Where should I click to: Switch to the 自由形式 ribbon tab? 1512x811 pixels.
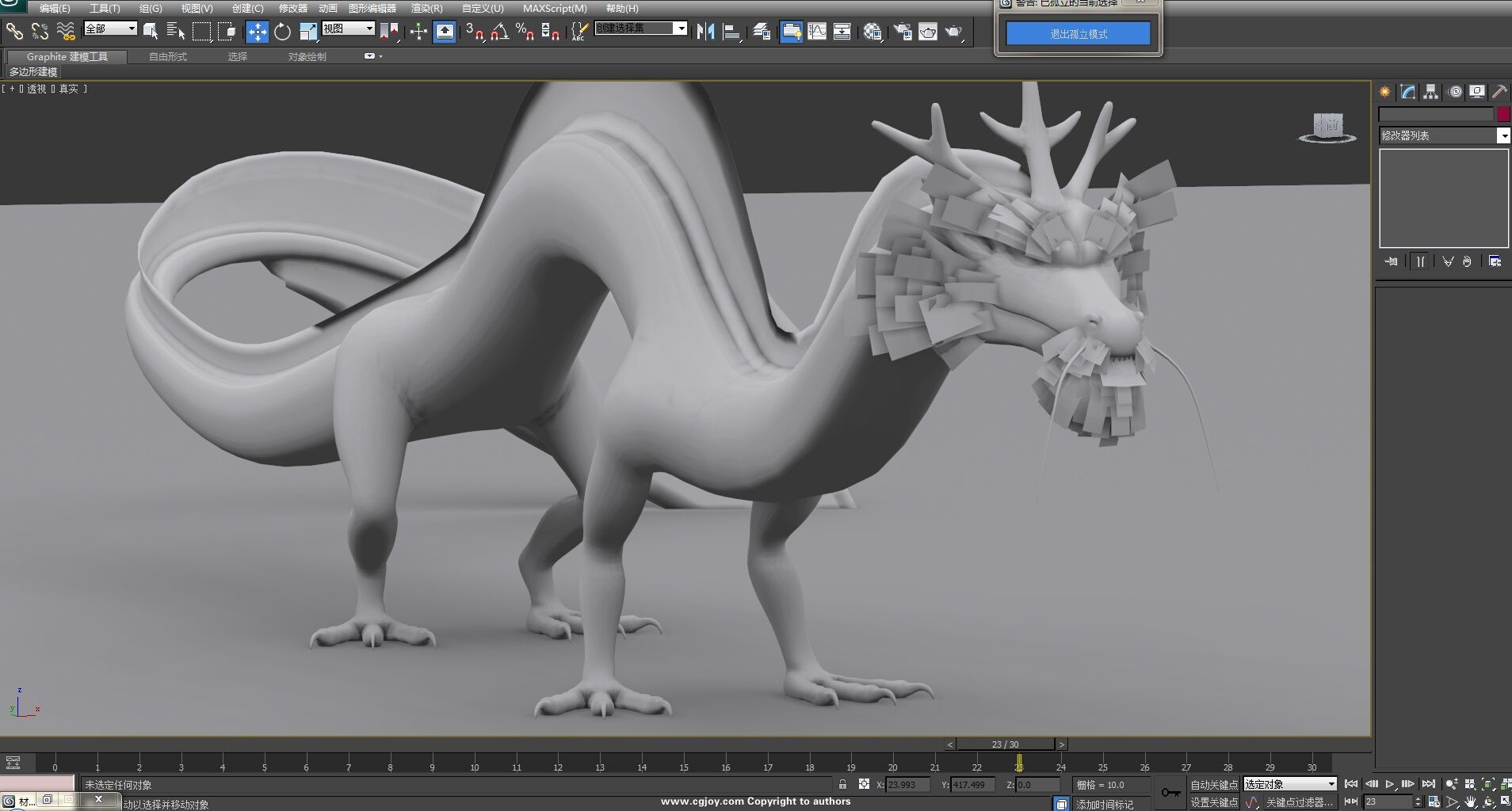(x=168, y=57)
